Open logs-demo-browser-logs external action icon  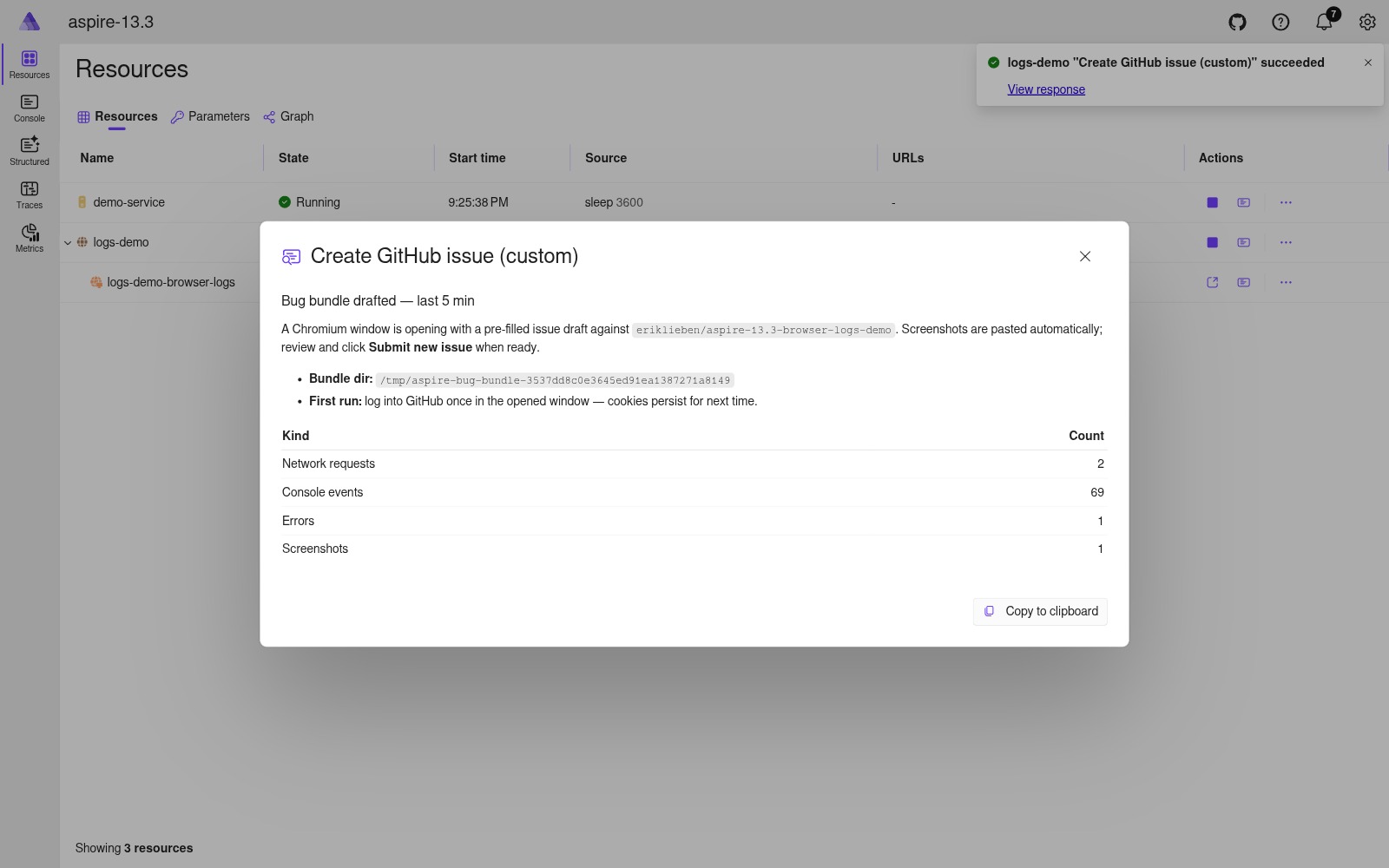pyautogui.click(x=1213, y=282)
